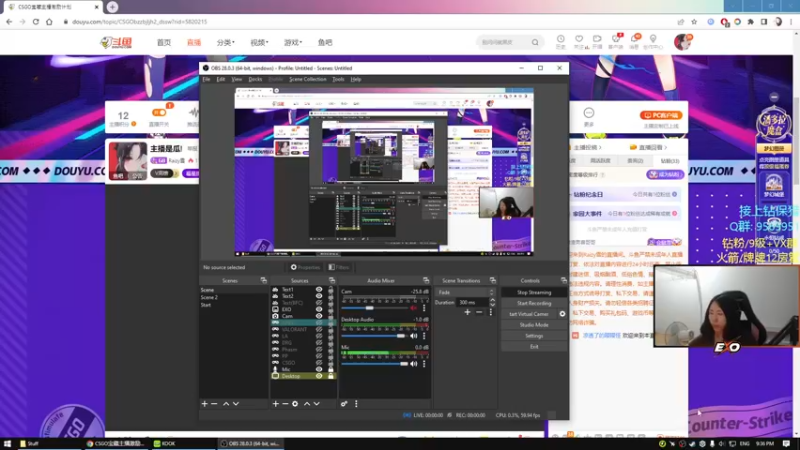Add a new scene with plus icon
The width and height of the screenshot is (800, 450).
(x=205, y=404)
